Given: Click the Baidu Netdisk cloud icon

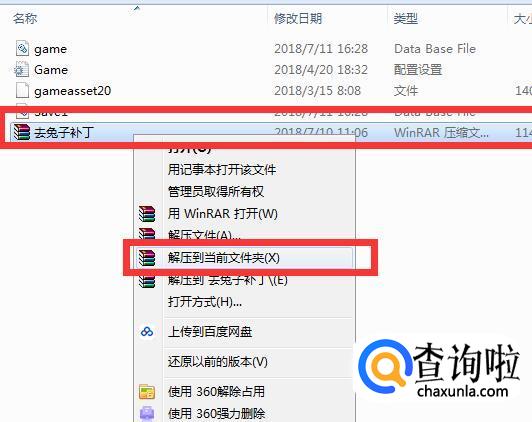Looking at the screenshot, I should tap(147, 331).
